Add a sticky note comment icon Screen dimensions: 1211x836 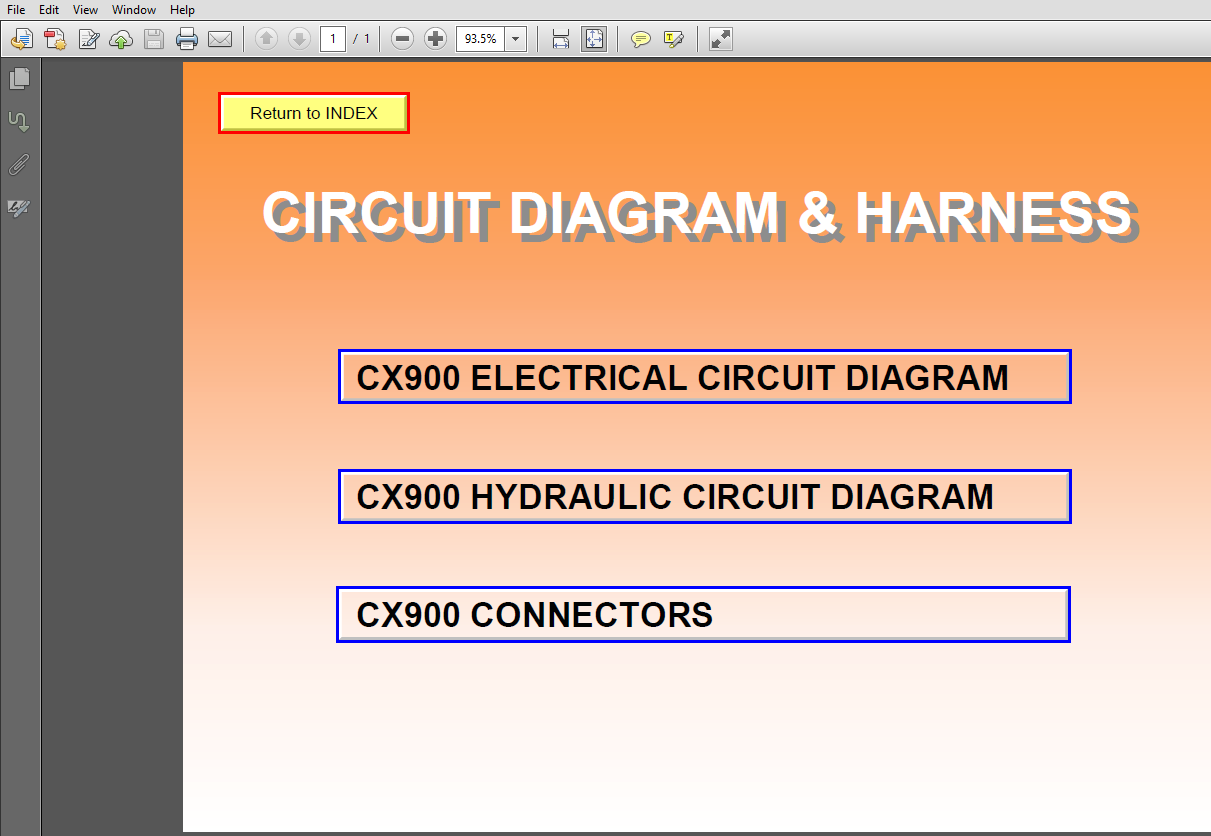pyautogui.click(x=641, y=39)
